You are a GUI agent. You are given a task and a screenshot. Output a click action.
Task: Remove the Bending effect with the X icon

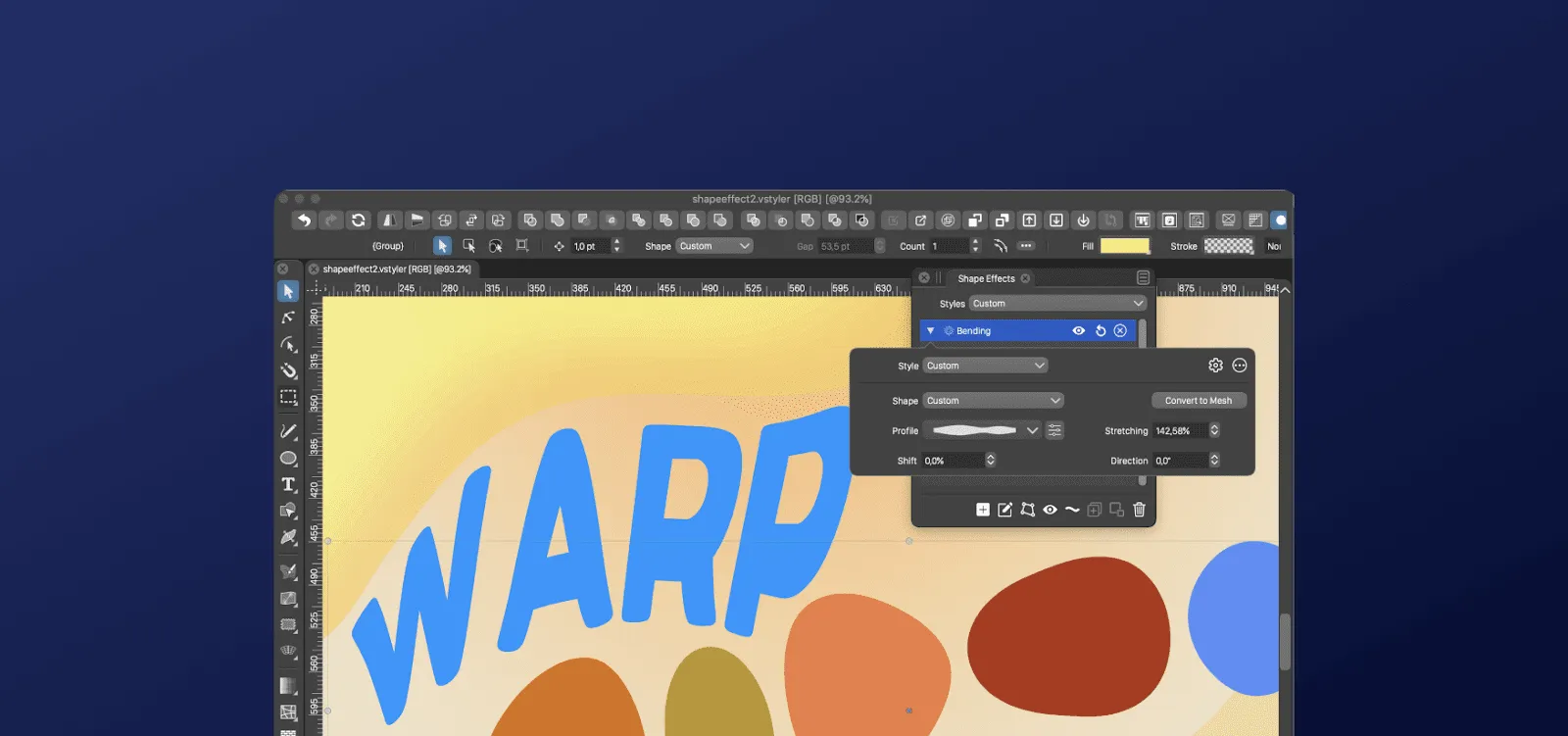pyautogui.click(x=1120, y=331)
